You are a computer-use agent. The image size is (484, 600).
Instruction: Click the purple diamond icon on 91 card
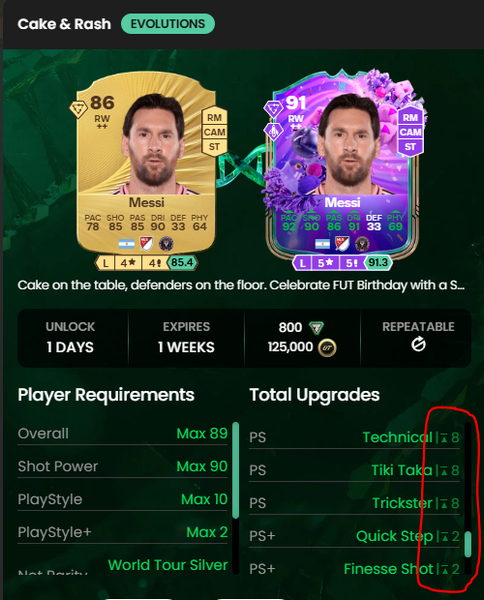[x=273, y=109]
